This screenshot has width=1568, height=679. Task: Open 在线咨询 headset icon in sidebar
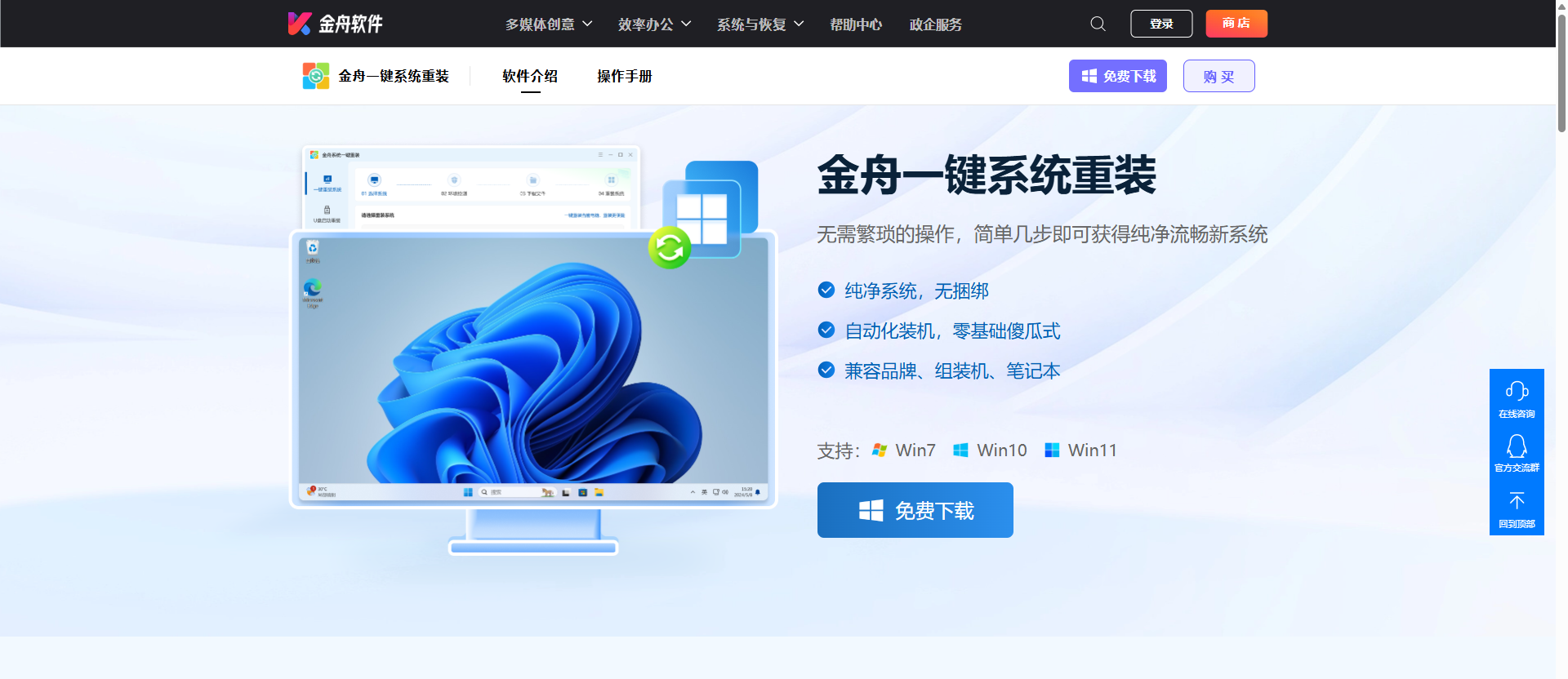[x=1517, y=391]
